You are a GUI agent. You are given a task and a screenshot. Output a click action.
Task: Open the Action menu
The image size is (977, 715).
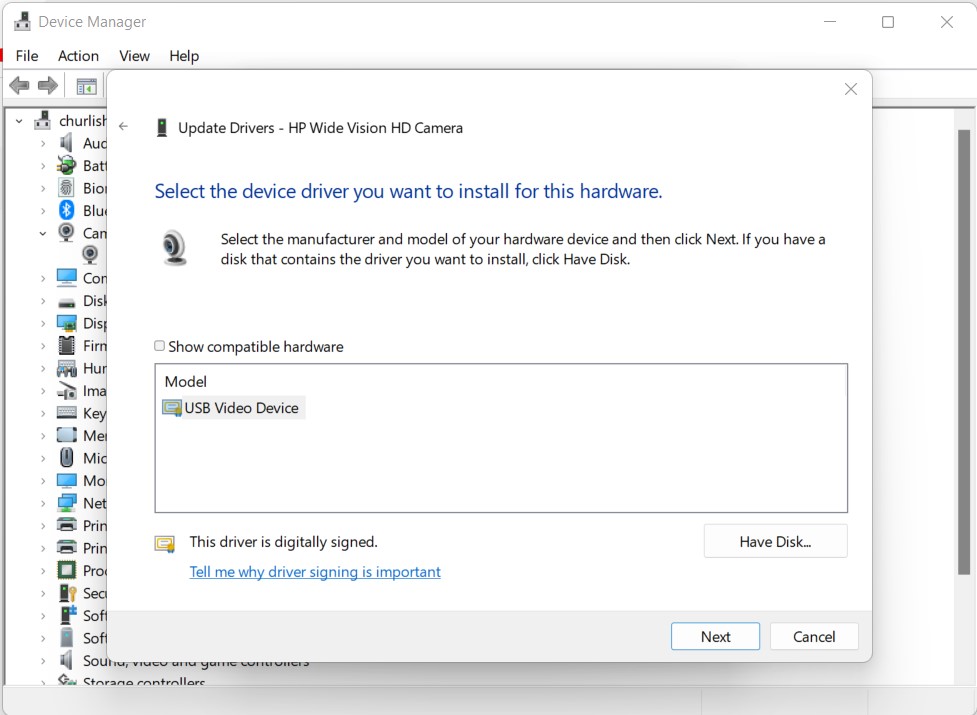pyautogui.click(x=78, y=56)
